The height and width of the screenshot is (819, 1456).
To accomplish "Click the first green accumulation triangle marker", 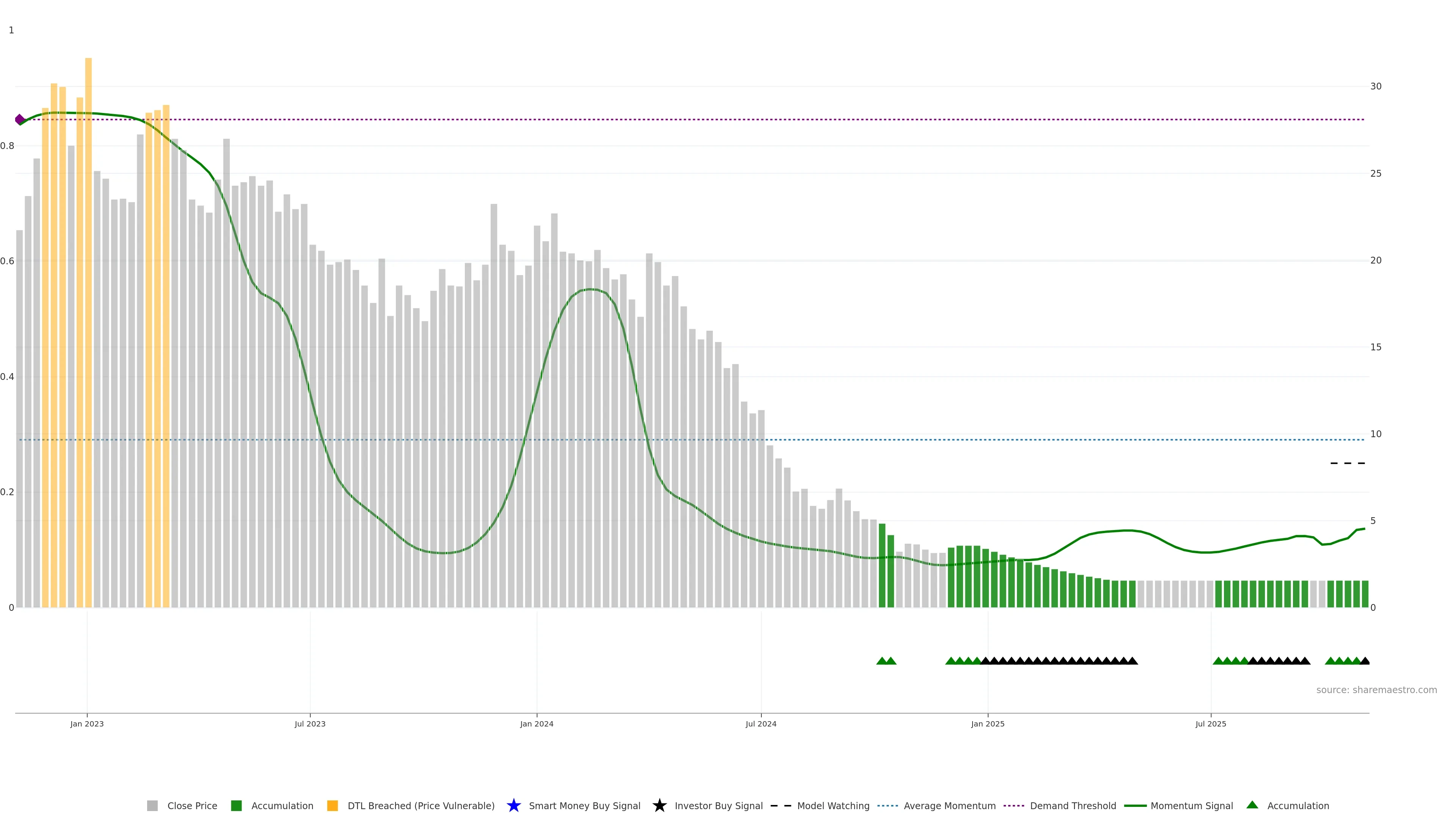I will click(x=881, y=661).
